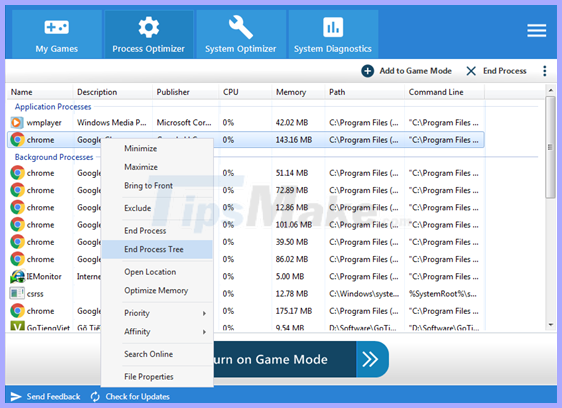Click the Check for Updates link
Screen dimensions: 562x408
click(137, 397)
